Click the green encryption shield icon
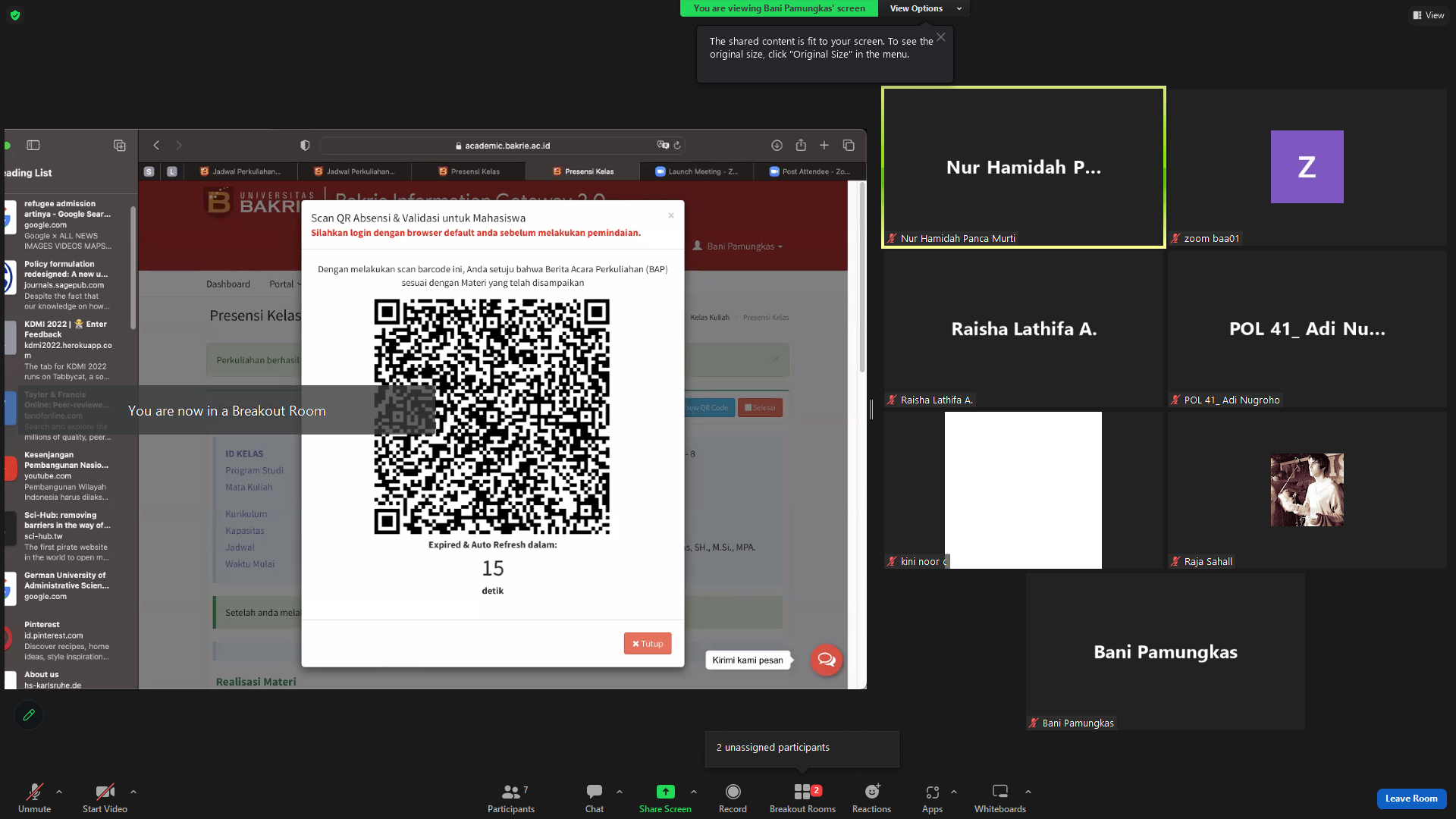The width and height of the screenshot is (1456, 819). point(15,15)
